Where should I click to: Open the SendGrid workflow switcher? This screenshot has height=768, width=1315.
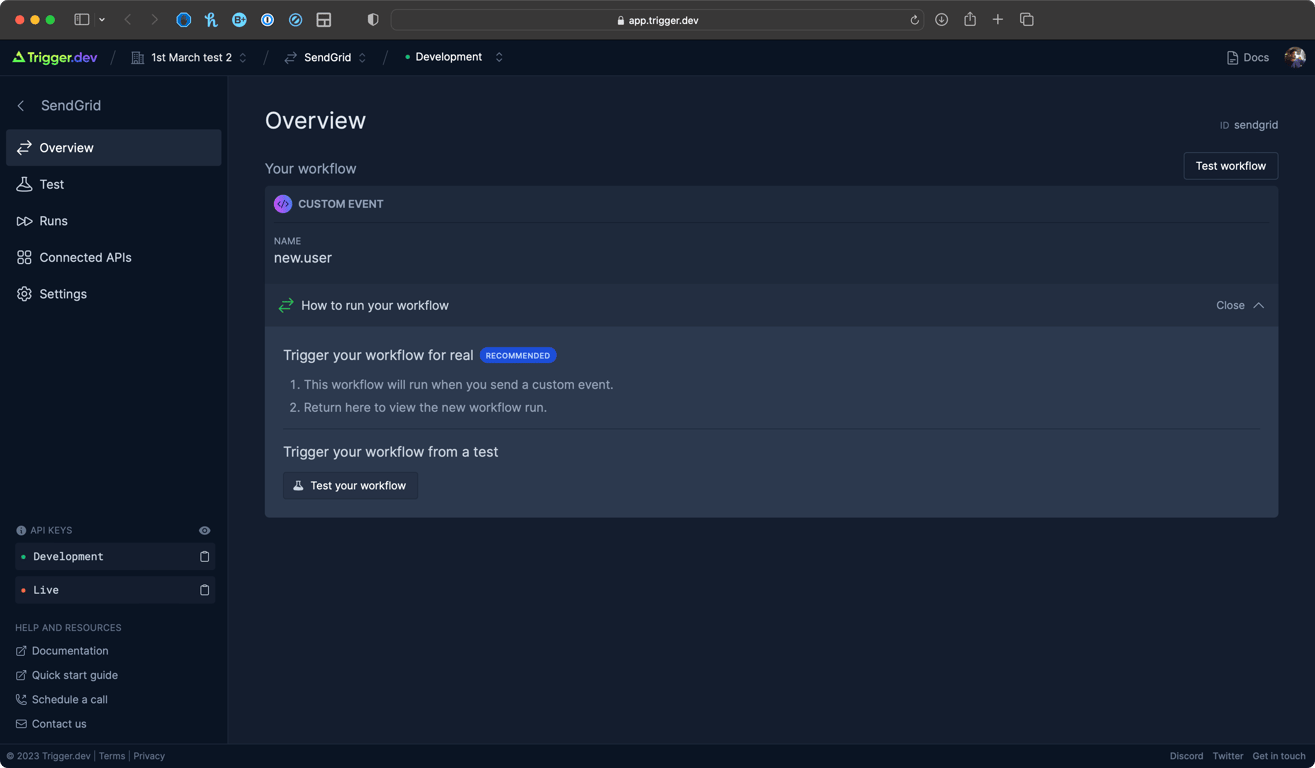326,57
